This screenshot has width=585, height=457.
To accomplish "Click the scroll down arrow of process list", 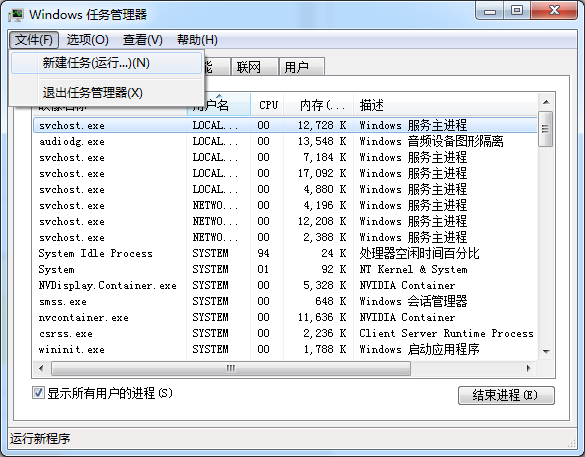I will pyautogui.click(x=546, y=351).
